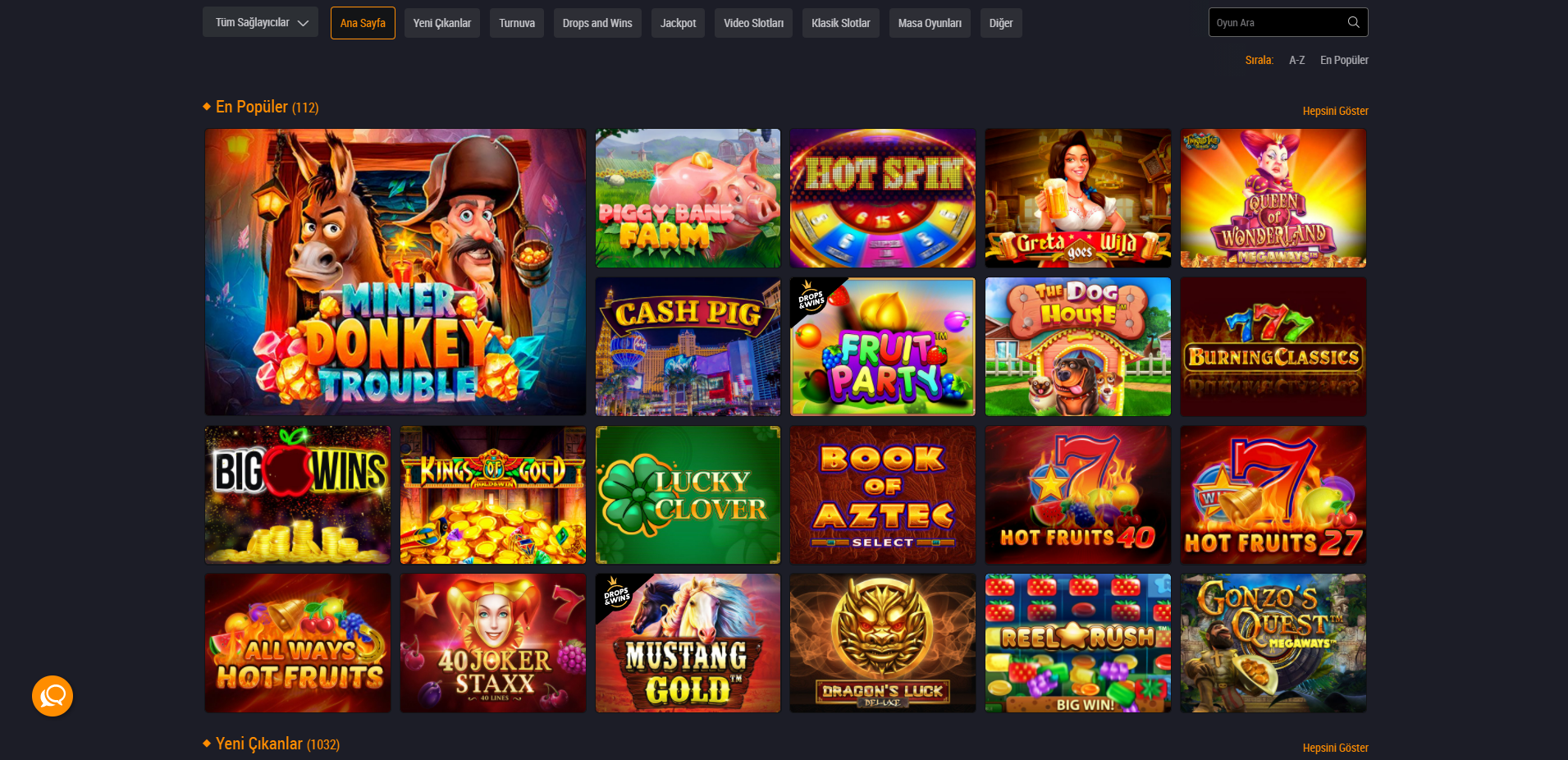
Task: Select the Fruit Party game thumbnail
Action: coord(883,346)
